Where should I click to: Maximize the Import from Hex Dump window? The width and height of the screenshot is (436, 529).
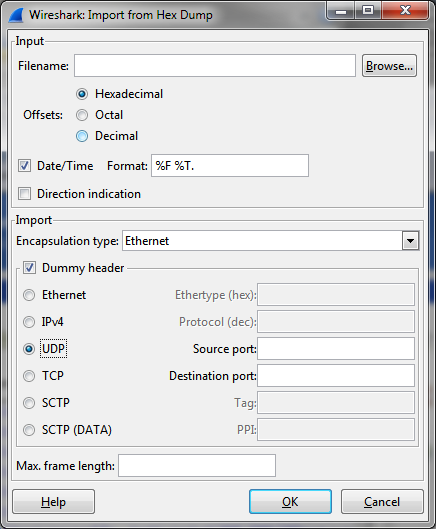pyautogui.click(x=368, y=11)
